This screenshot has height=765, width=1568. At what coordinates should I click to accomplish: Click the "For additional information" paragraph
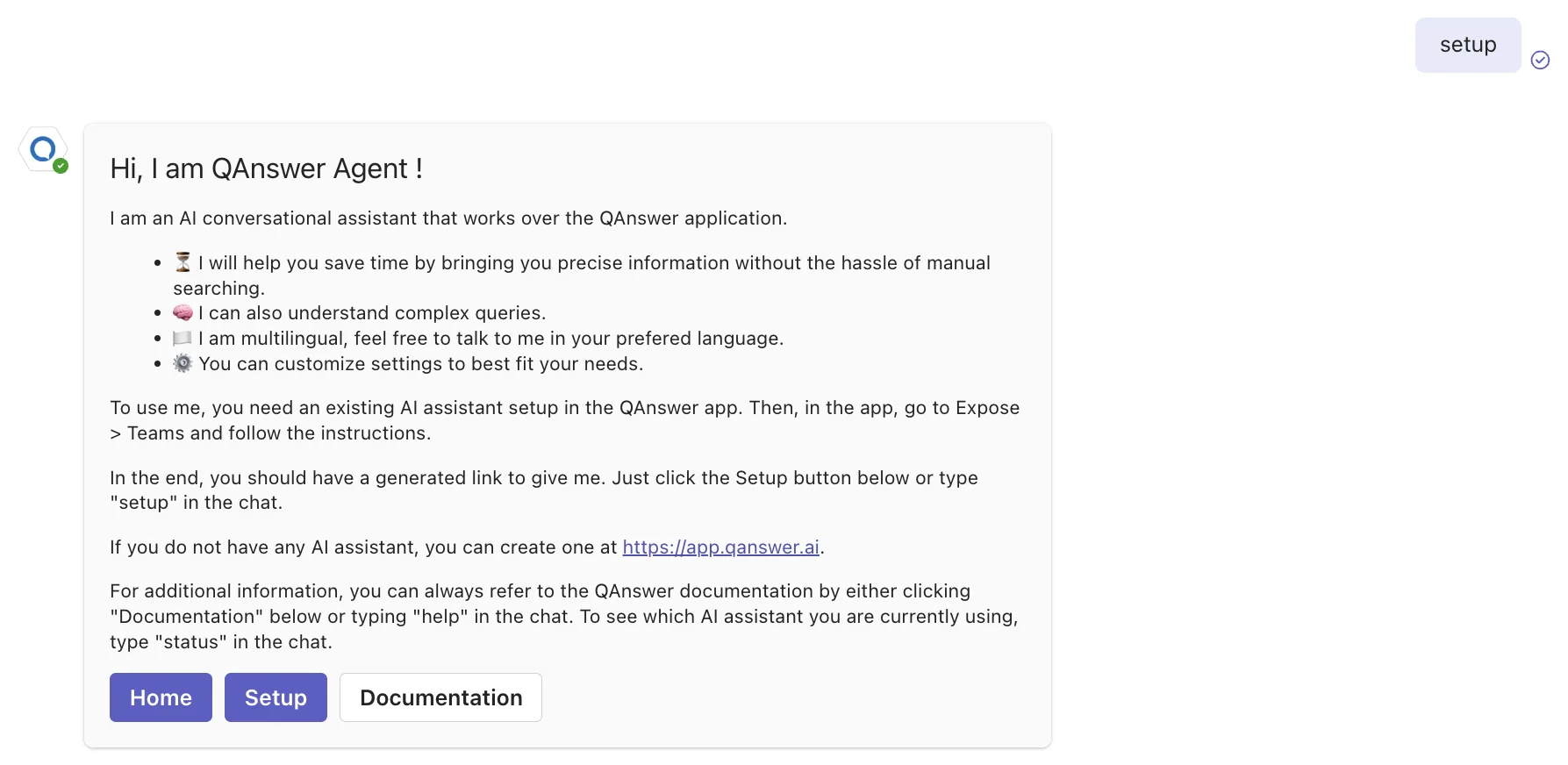(x=564, y=617)
